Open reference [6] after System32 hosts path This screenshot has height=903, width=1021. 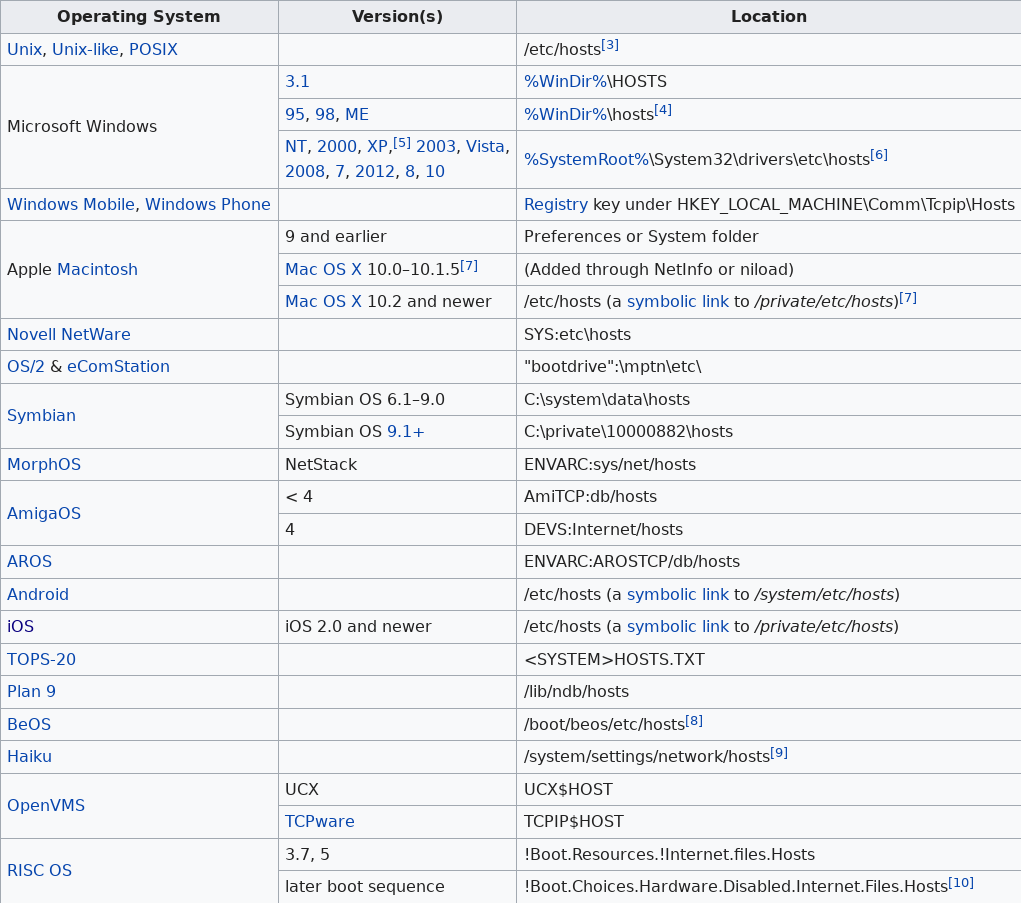(879, 155)
